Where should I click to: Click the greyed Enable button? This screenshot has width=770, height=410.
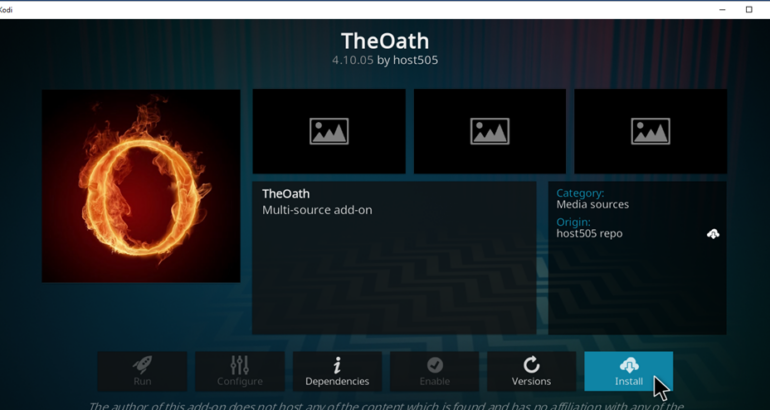tap(435, 371)
